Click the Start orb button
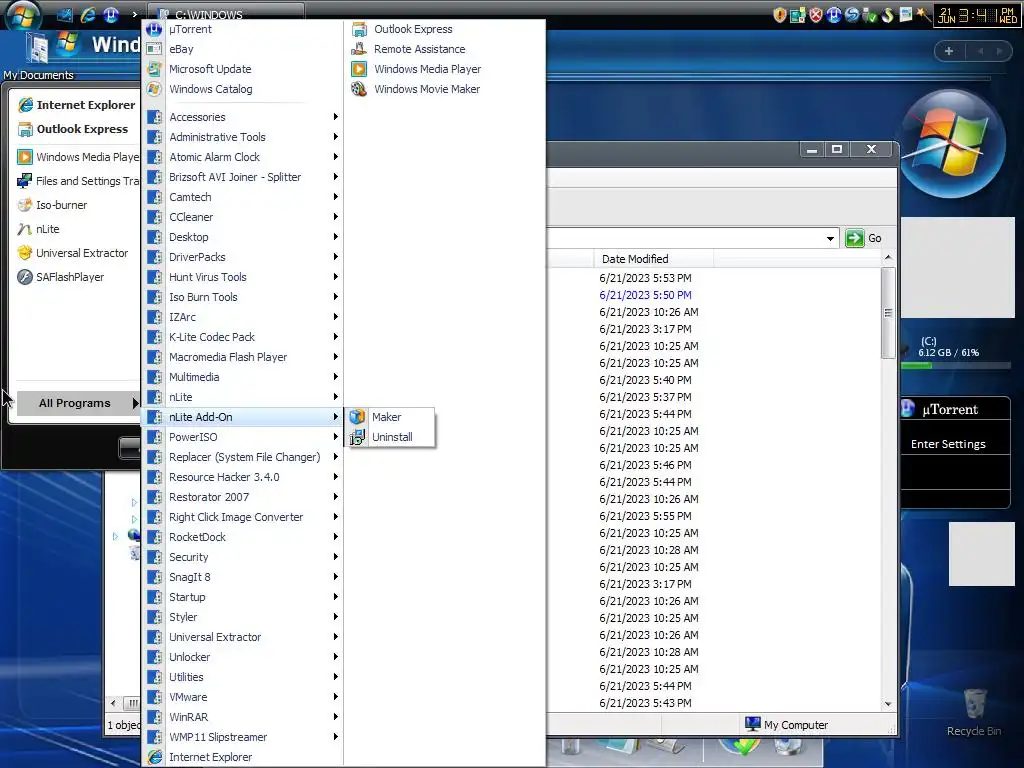This screenshot has height=768, width=1024. pos(23,16)
